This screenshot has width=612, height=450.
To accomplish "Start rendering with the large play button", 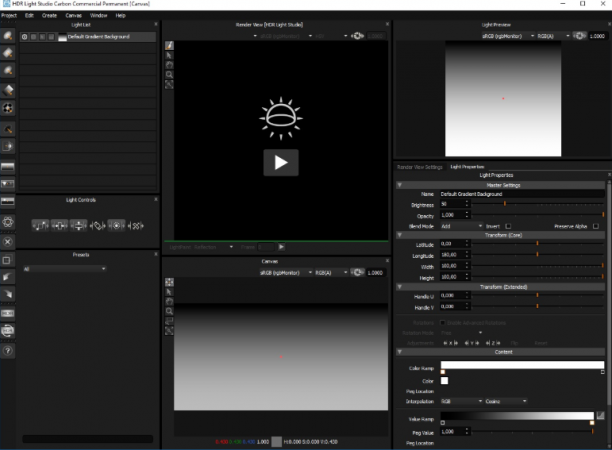I will [281, 162].
